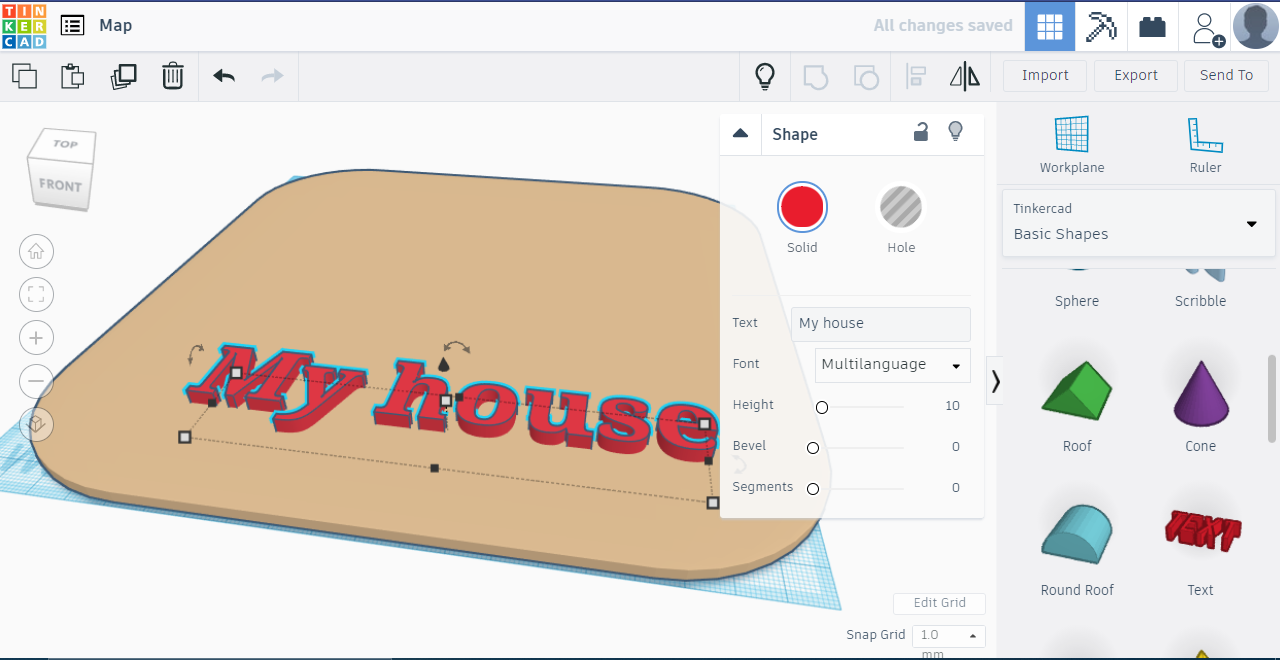Switch to Blocks pickaxe mode

tap(1101, 26)
